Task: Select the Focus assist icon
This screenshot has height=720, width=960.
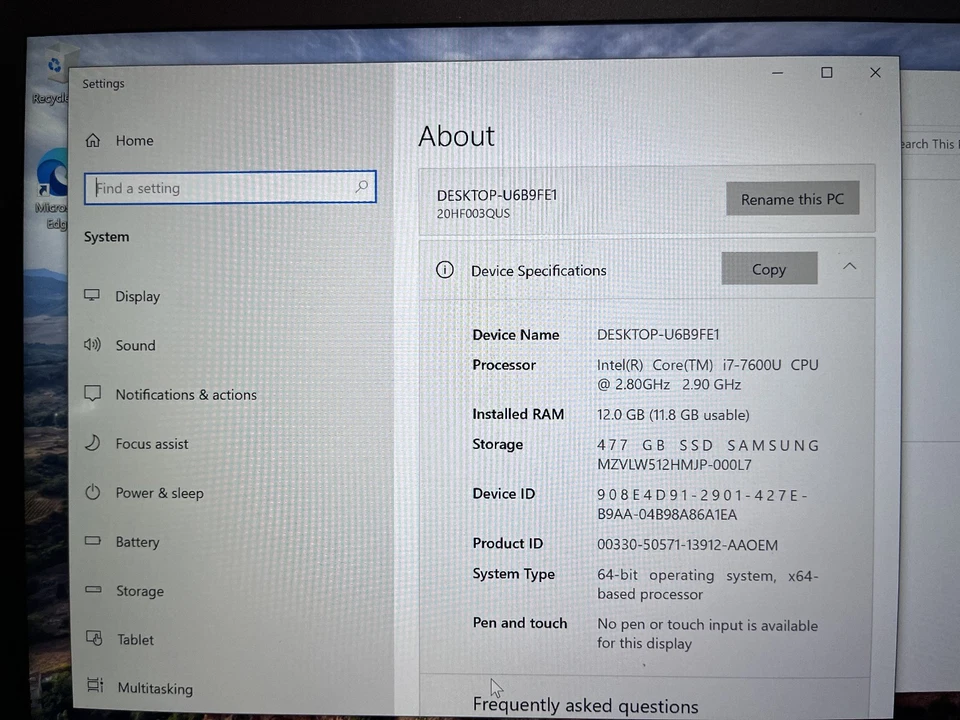Action: (x=92, y=443)
